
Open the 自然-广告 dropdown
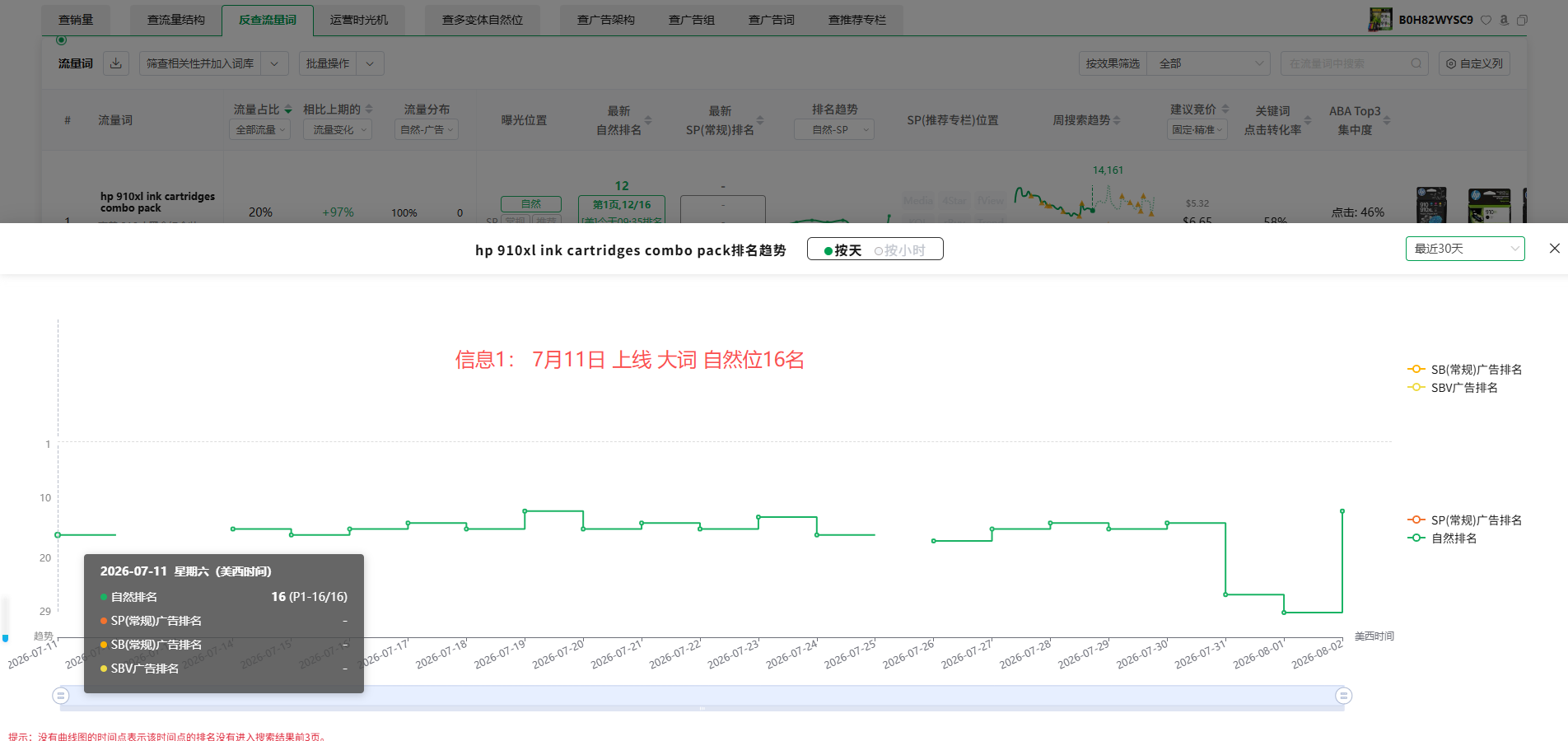point(427,130)
